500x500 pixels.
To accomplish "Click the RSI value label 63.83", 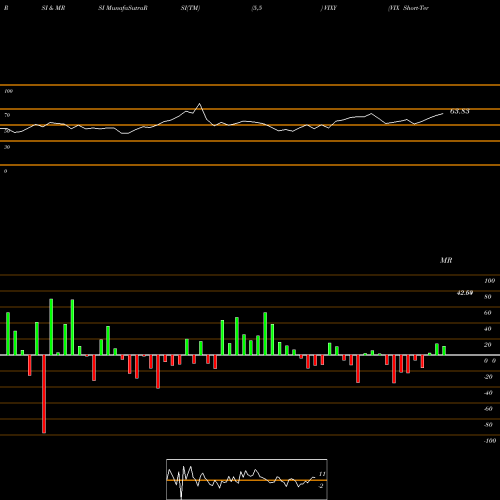I will (x=460, y=111).
